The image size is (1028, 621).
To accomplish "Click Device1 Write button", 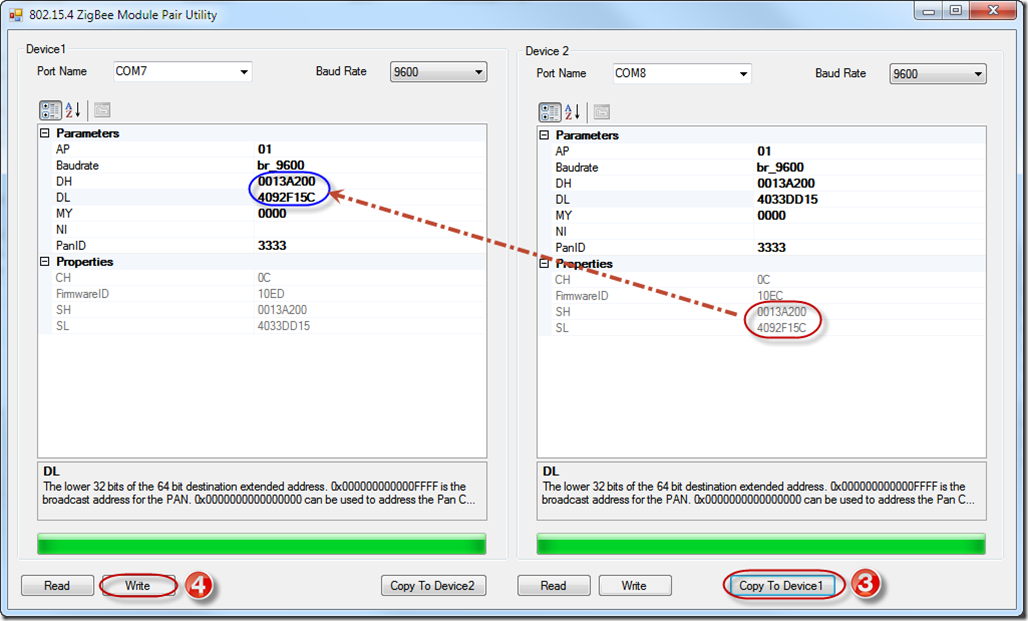I will [x=138, y=586].
